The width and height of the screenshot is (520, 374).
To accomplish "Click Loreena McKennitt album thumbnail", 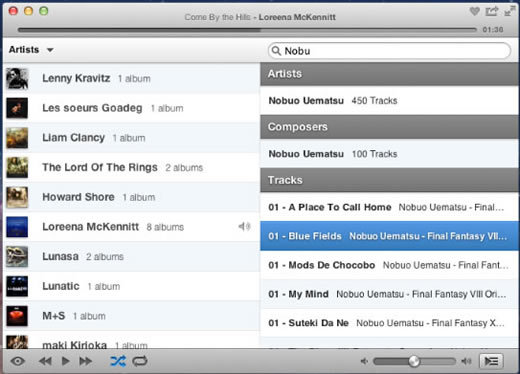I will click(17, 227).
